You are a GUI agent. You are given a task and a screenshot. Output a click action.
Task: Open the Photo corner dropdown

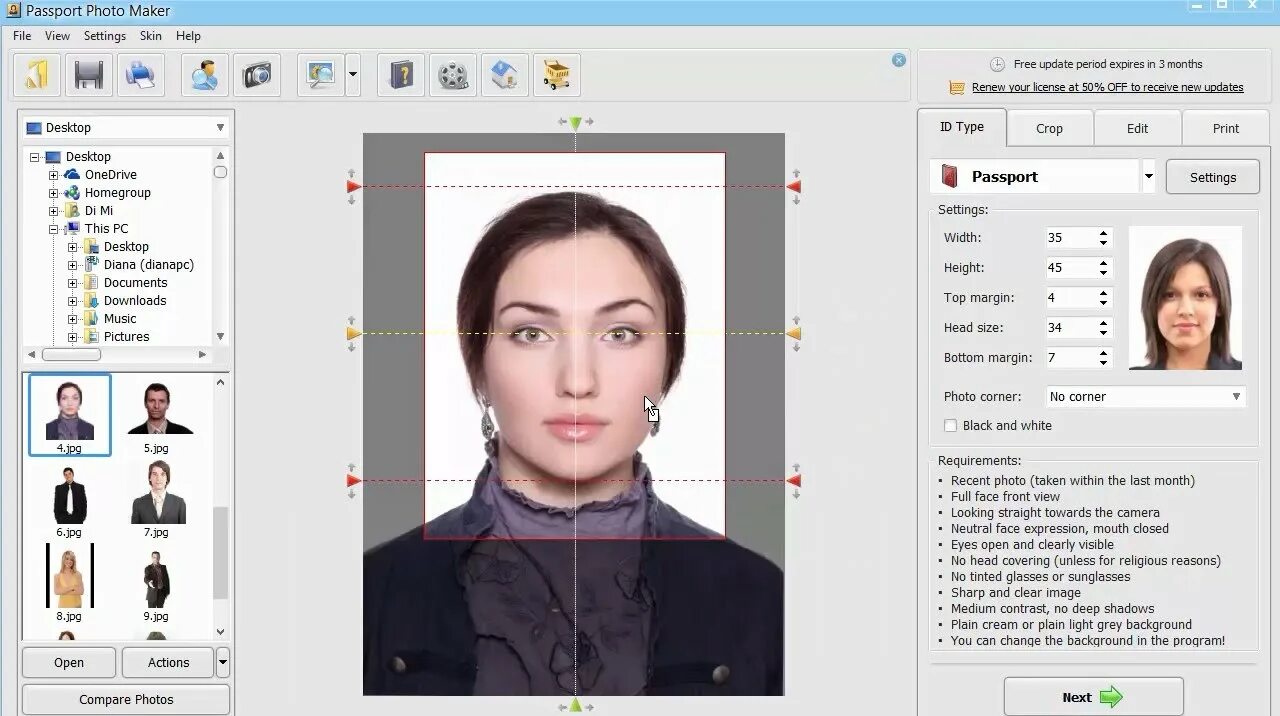point(1146,397)
